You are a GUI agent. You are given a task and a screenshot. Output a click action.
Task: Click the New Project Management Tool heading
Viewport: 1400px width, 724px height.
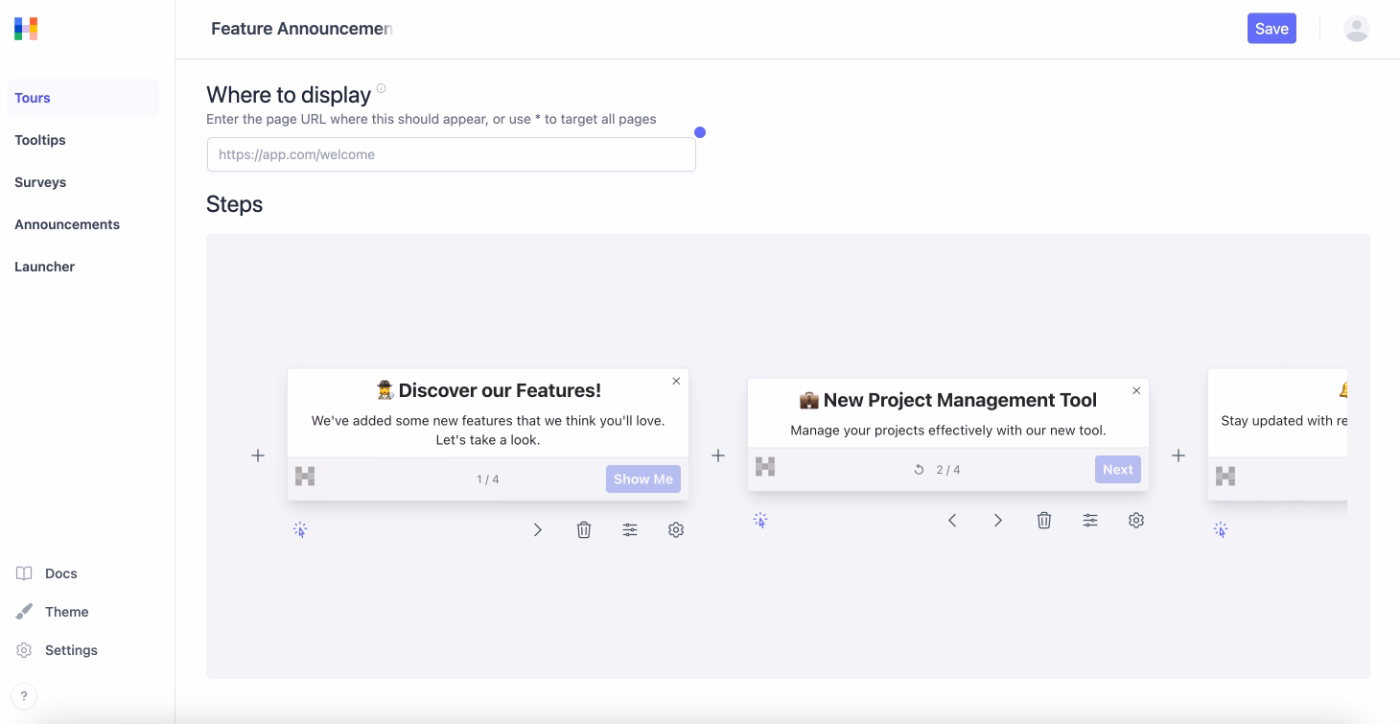coord(948,400)
